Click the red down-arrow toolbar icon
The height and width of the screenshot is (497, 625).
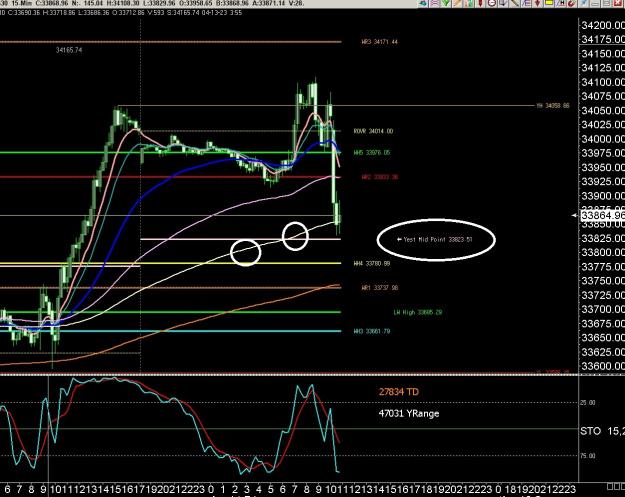(x=538, y=3)
